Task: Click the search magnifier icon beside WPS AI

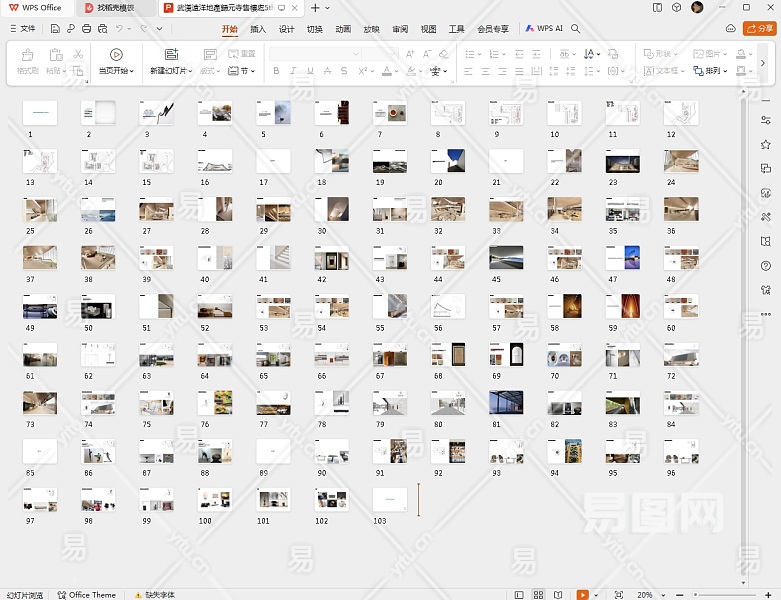Action: point(576,29)
